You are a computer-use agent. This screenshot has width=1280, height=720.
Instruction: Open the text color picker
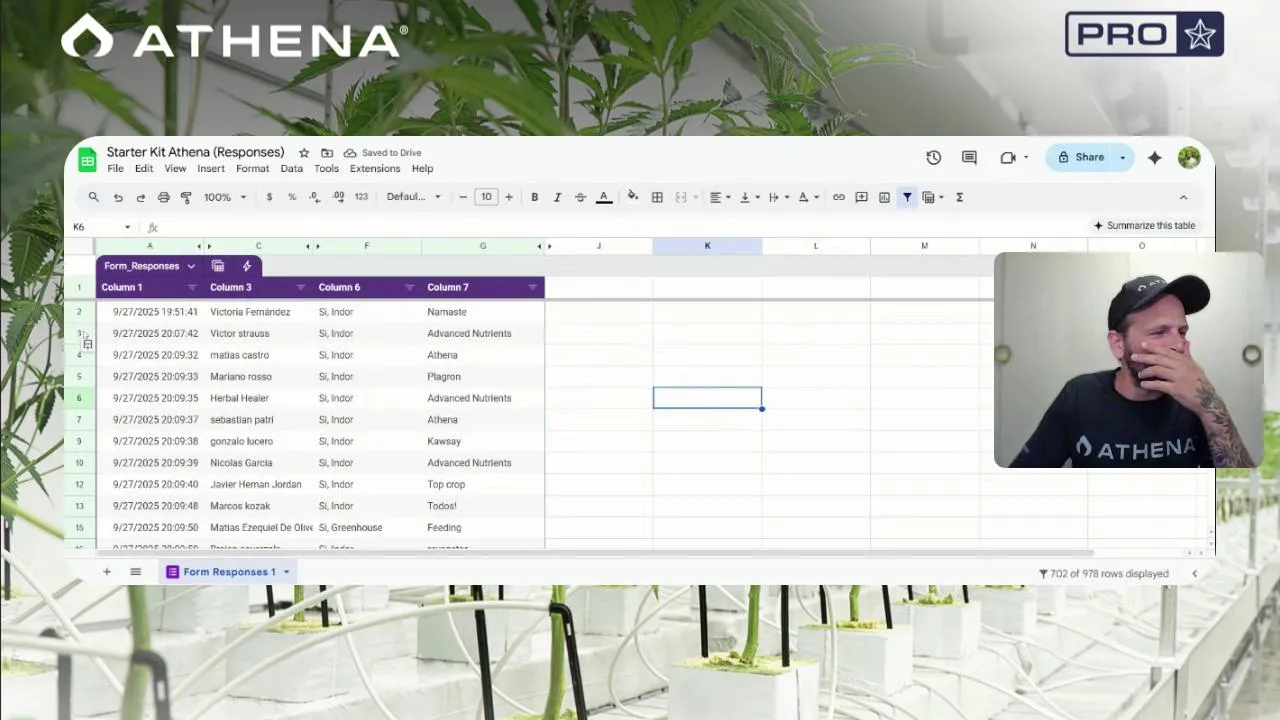604,197
